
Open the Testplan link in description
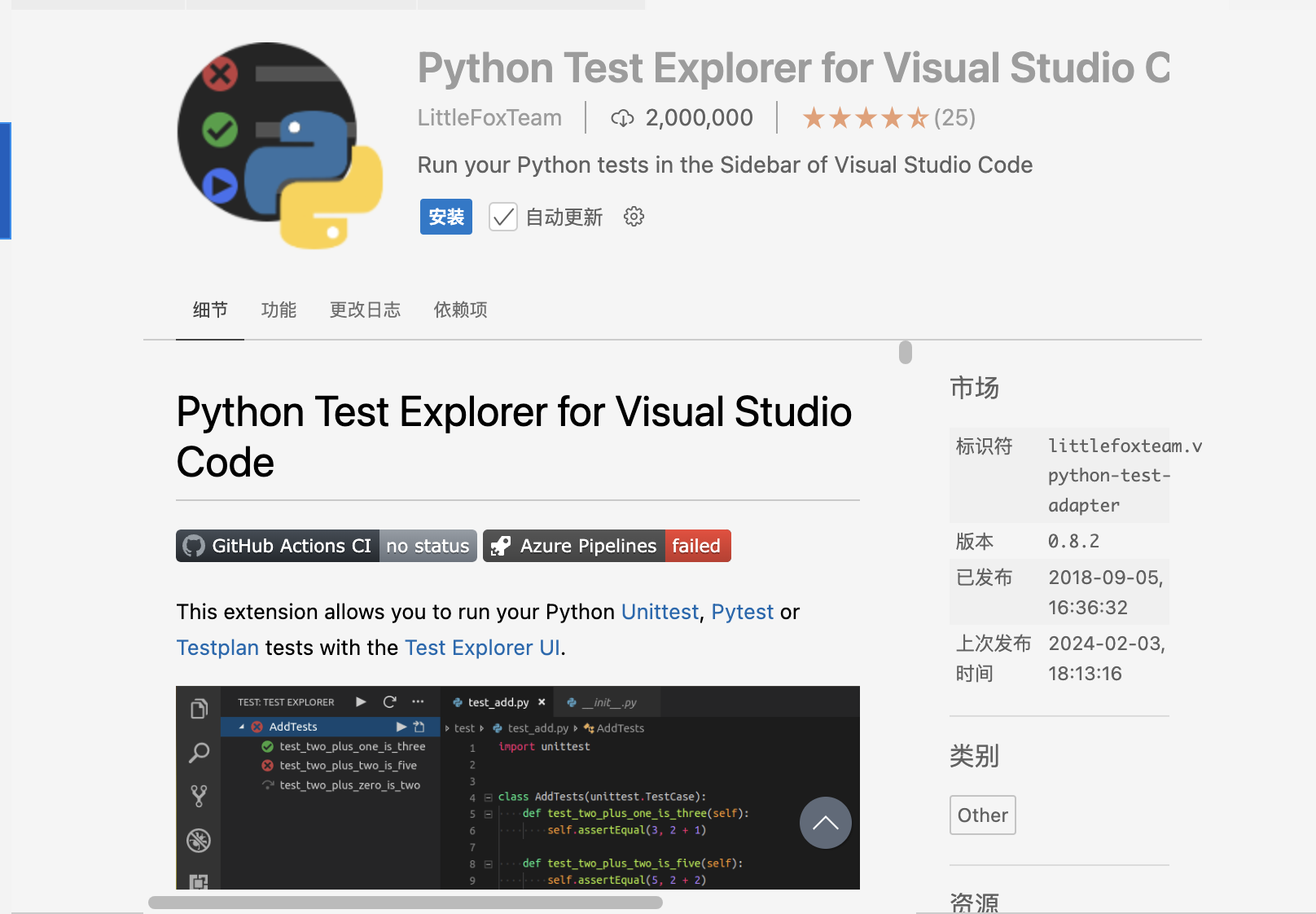pos(217,648)
